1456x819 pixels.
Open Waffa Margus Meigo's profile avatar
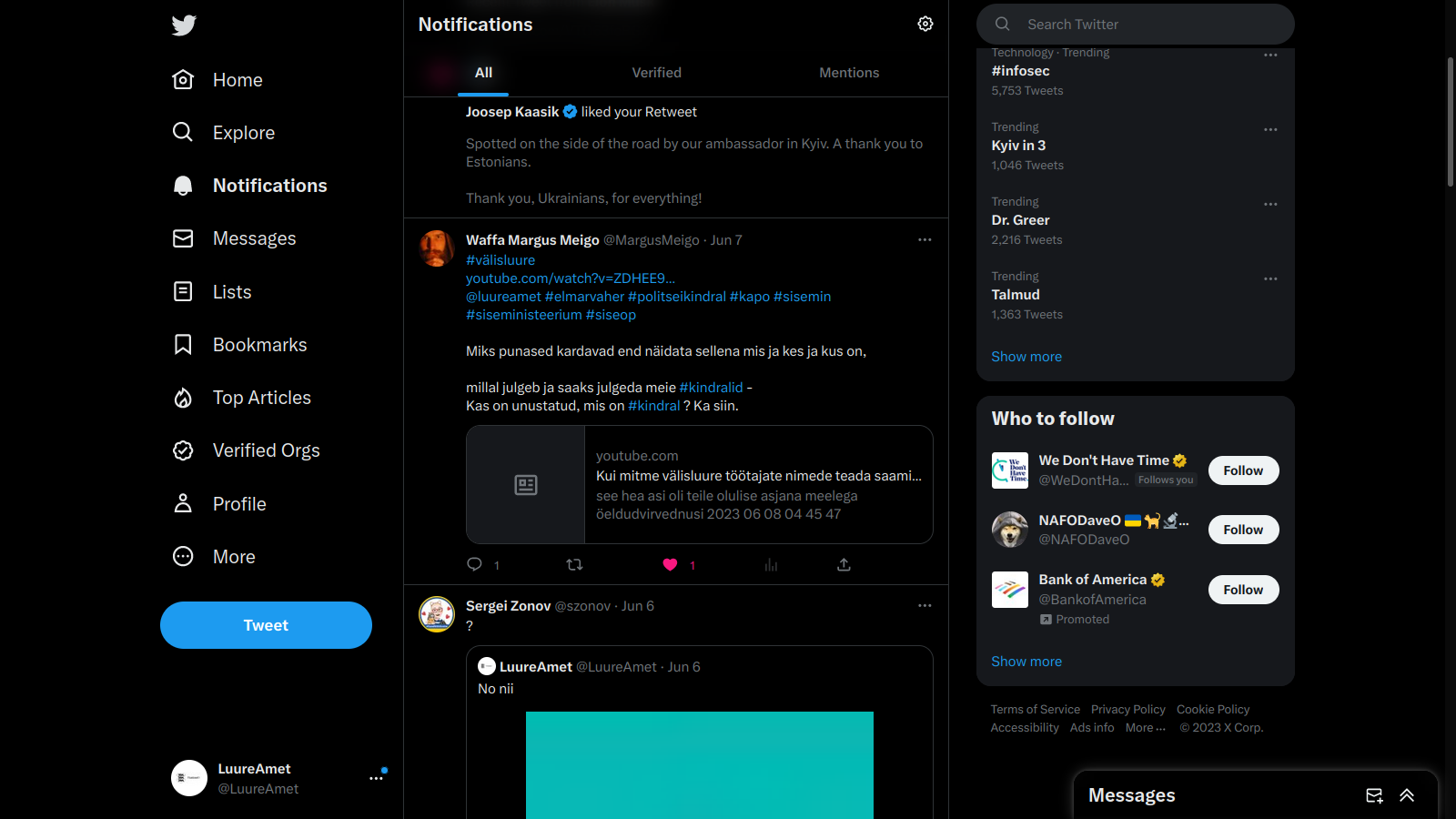[x=437, y=248]
